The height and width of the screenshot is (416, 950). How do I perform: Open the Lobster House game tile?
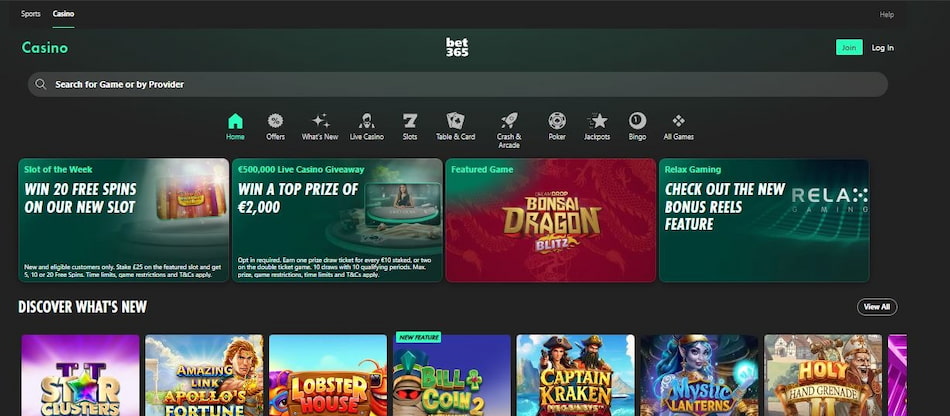point(328,375)
